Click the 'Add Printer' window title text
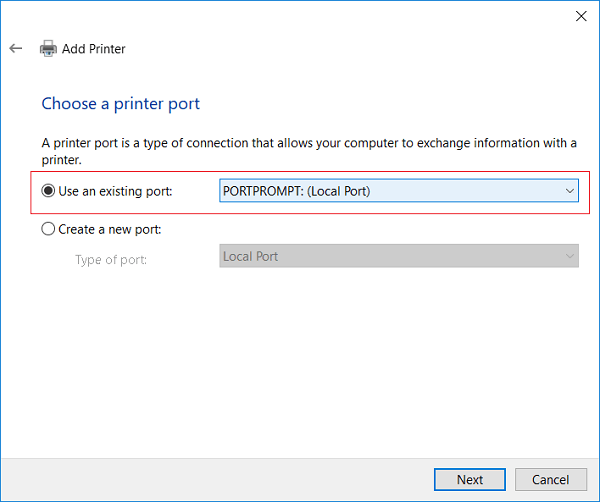The height and width of the screenshot is (502, 600). [x=94, y=48]
